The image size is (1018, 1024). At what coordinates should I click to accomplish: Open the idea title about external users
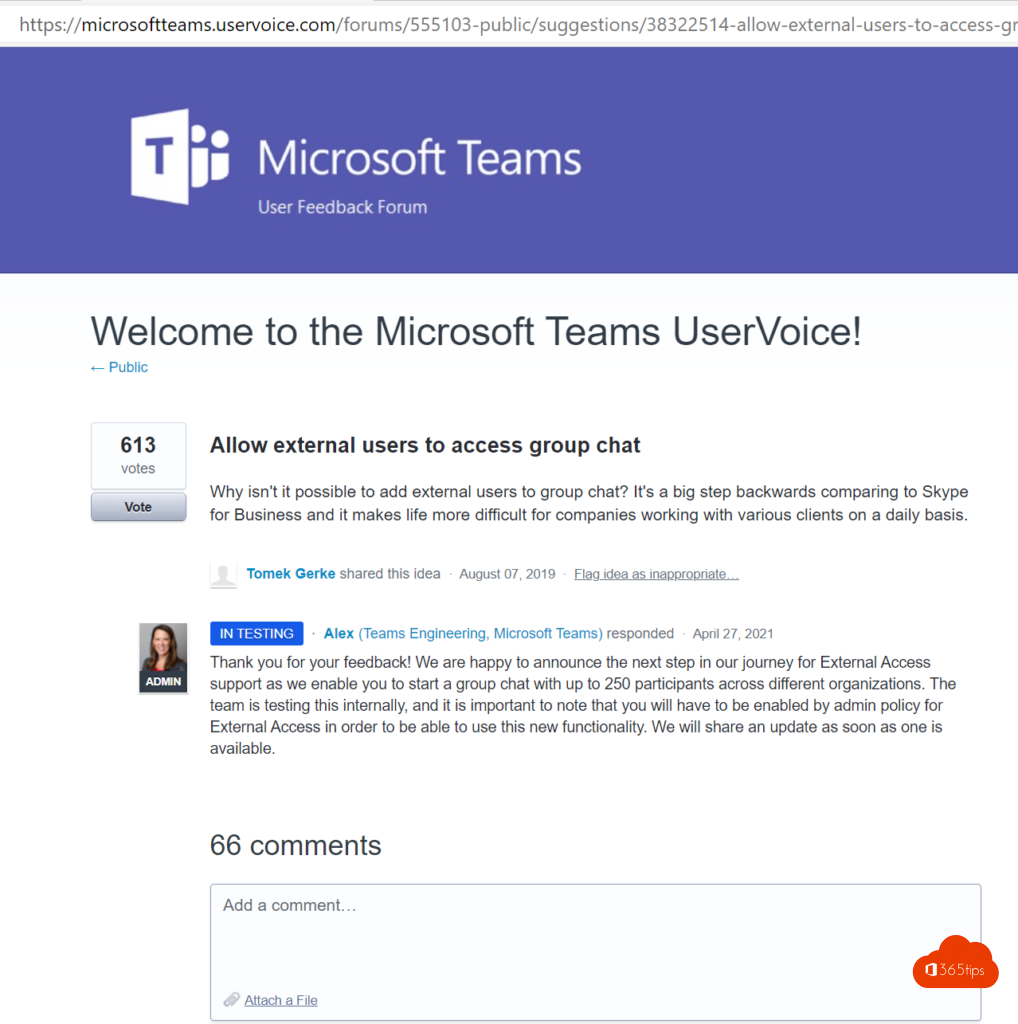coord(425,446)
